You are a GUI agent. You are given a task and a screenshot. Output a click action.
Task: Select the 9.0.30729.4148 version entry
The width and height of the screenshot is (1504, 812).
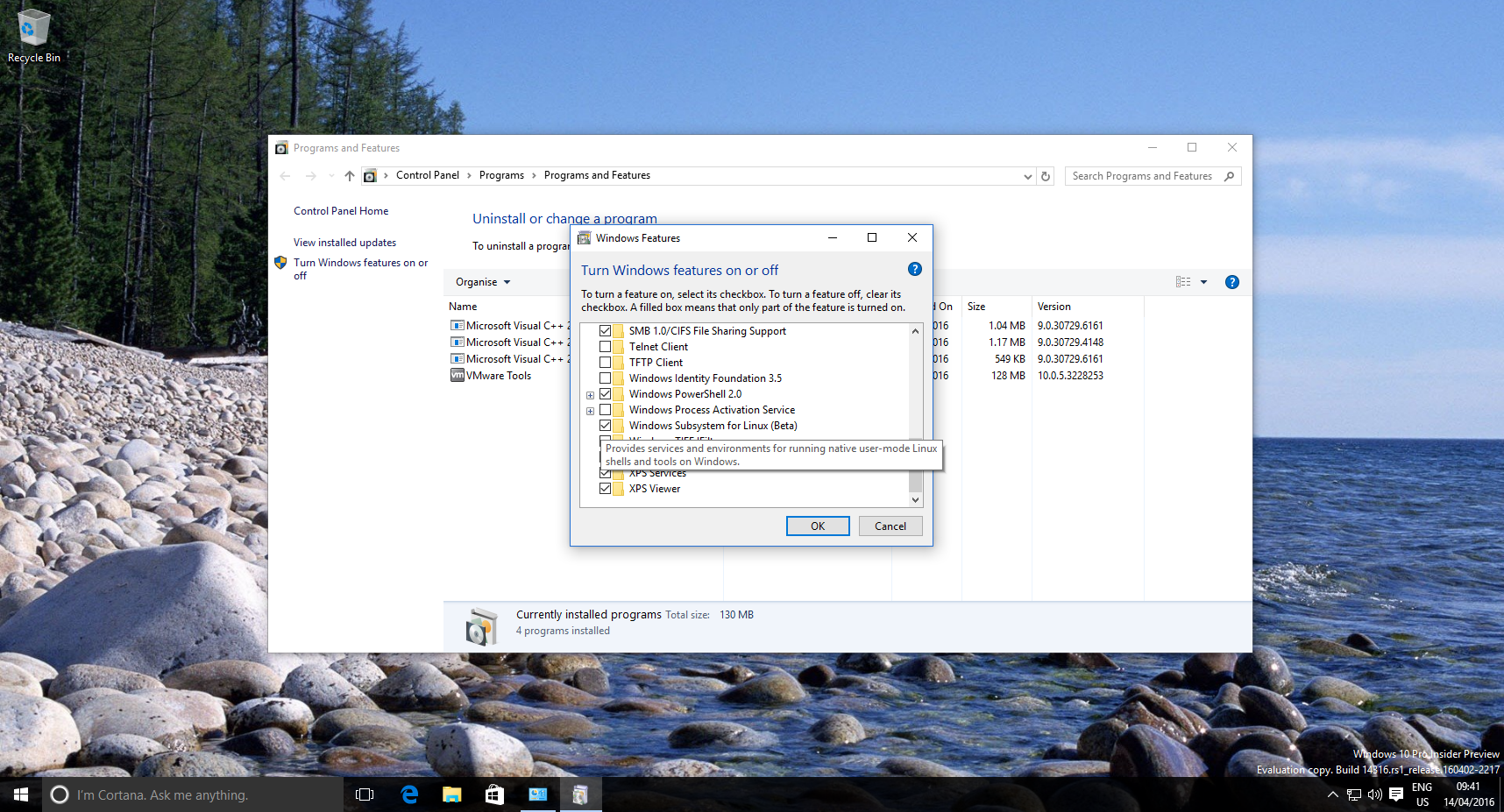point(1070,342)
